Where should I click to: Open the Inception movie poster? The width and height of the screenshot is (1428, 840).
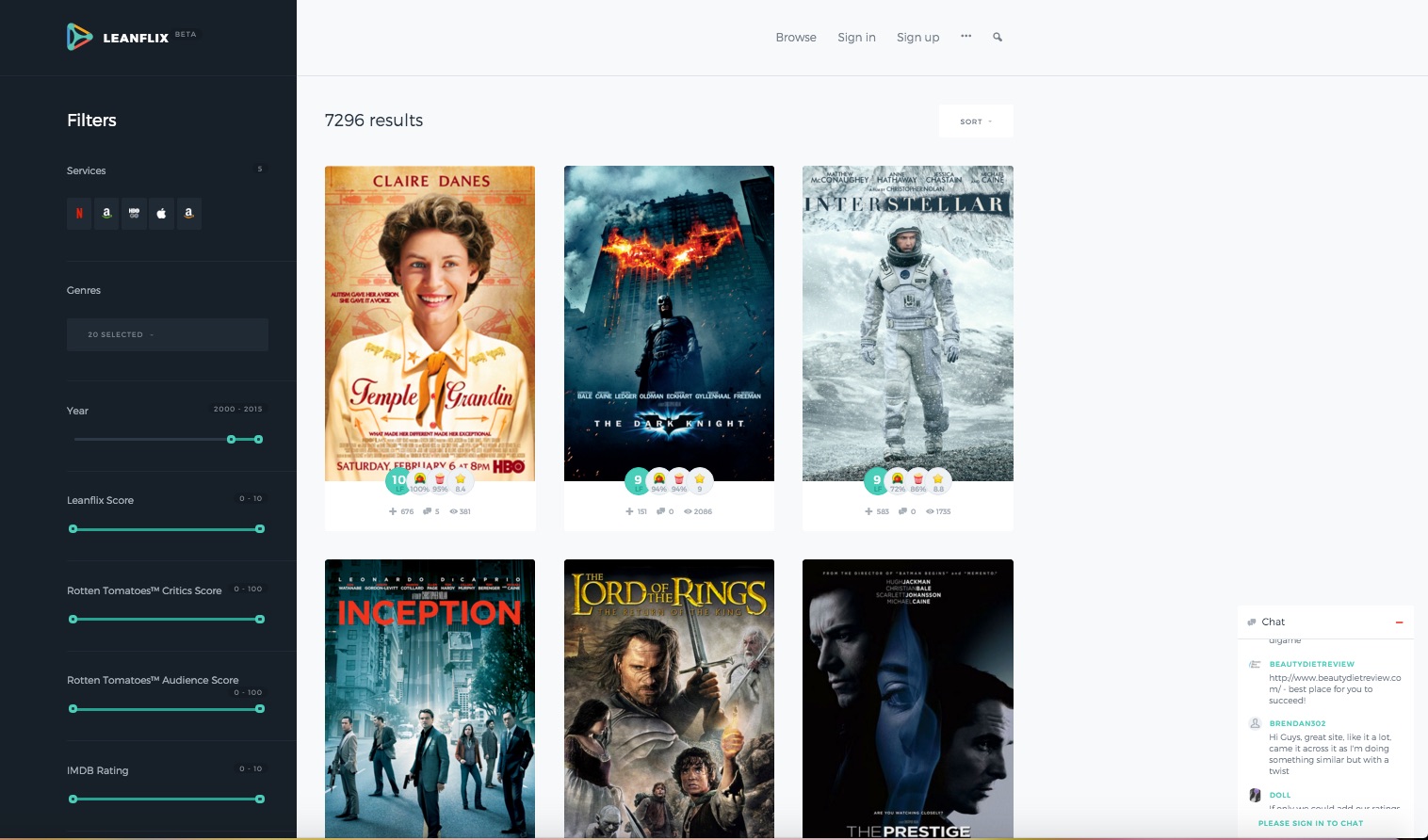(430, 698)
